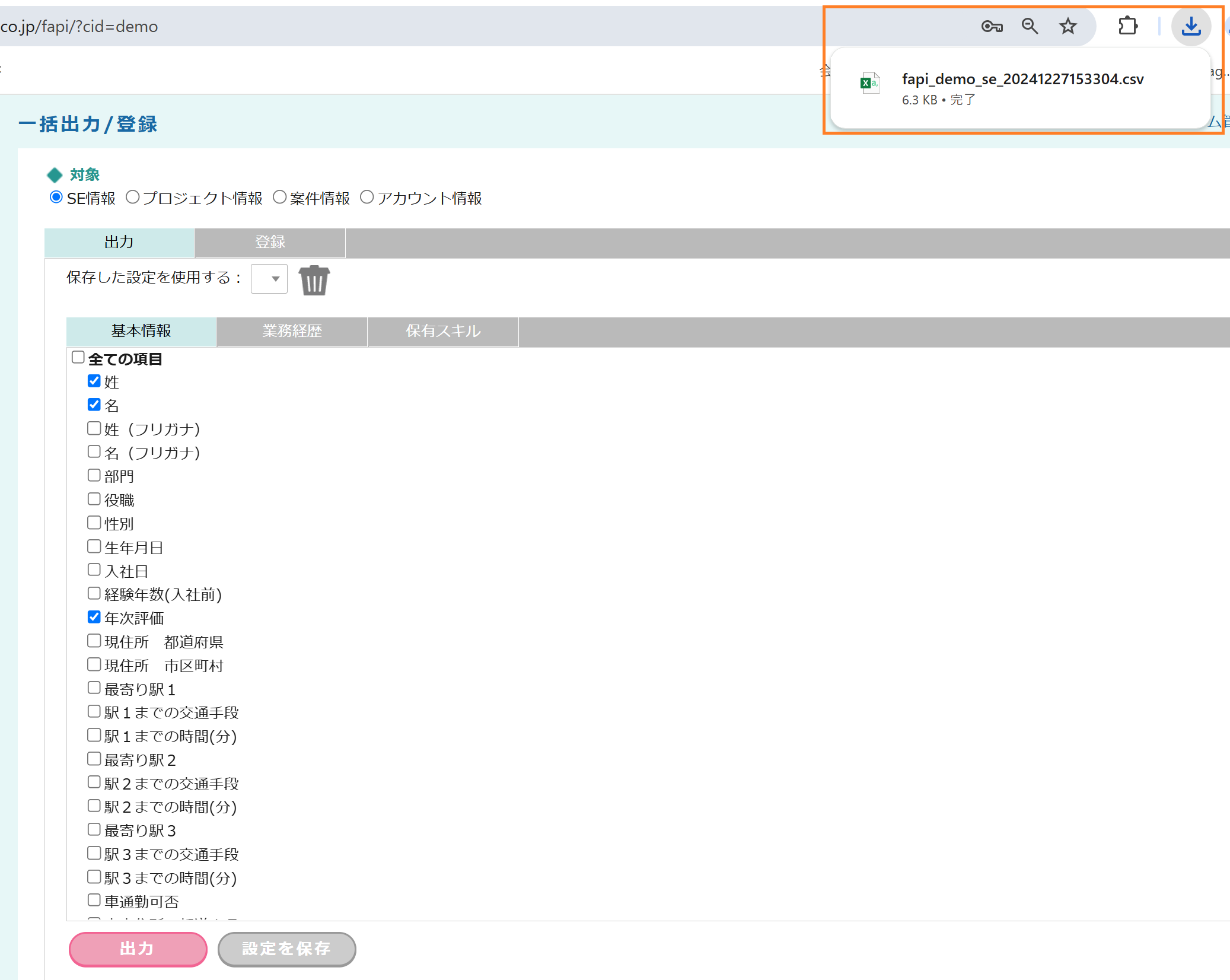Select the プロジェクト情報 radio button

coord(133,197)
